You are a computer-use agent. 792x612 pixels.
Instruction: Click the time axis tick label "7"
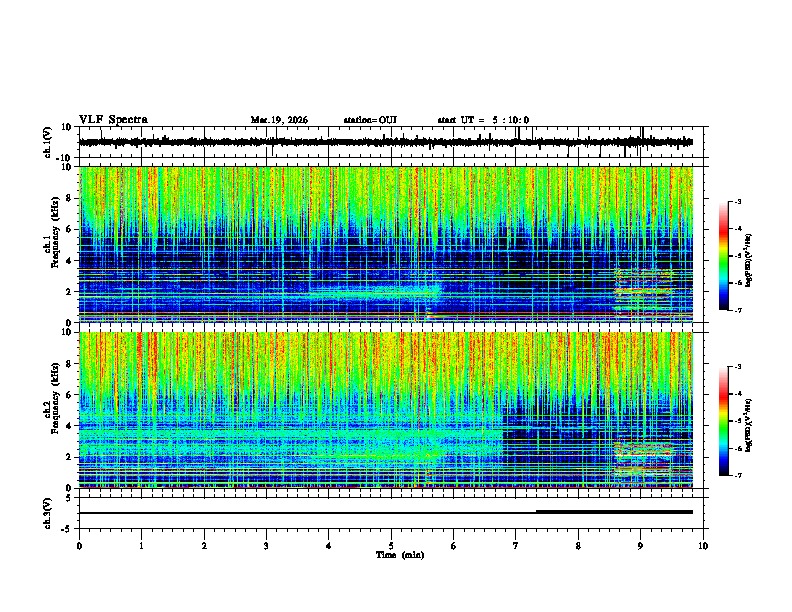(x=516, y=545)
